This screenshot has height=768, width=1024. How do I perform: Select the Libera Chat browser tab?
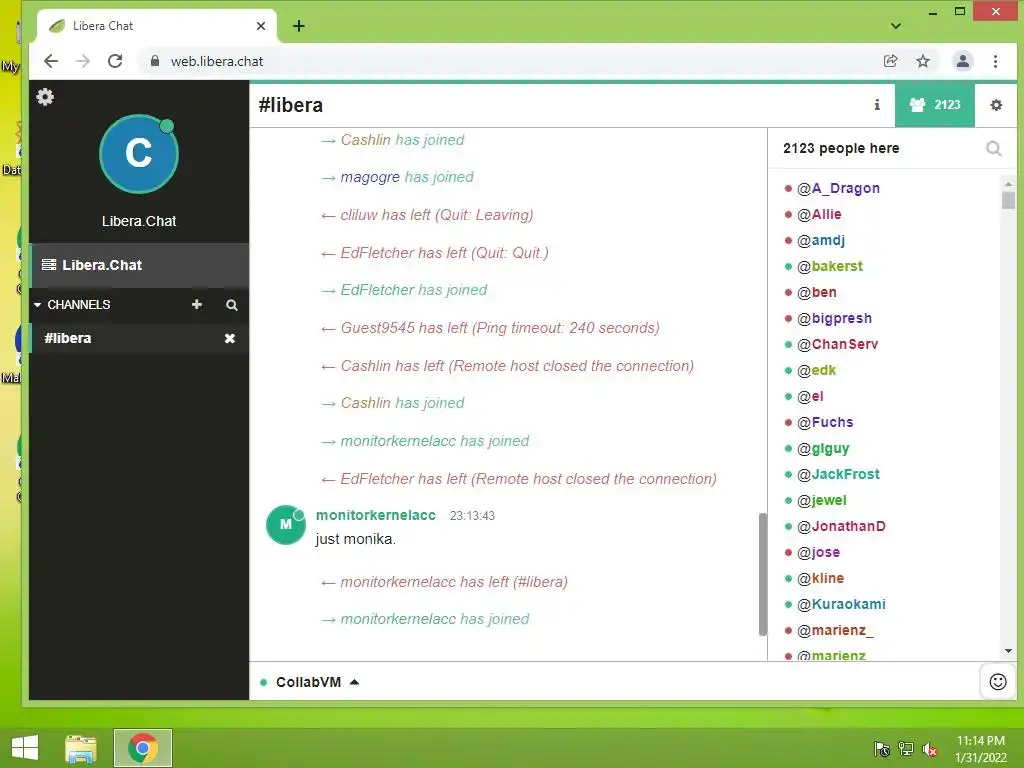click(157, 26)
